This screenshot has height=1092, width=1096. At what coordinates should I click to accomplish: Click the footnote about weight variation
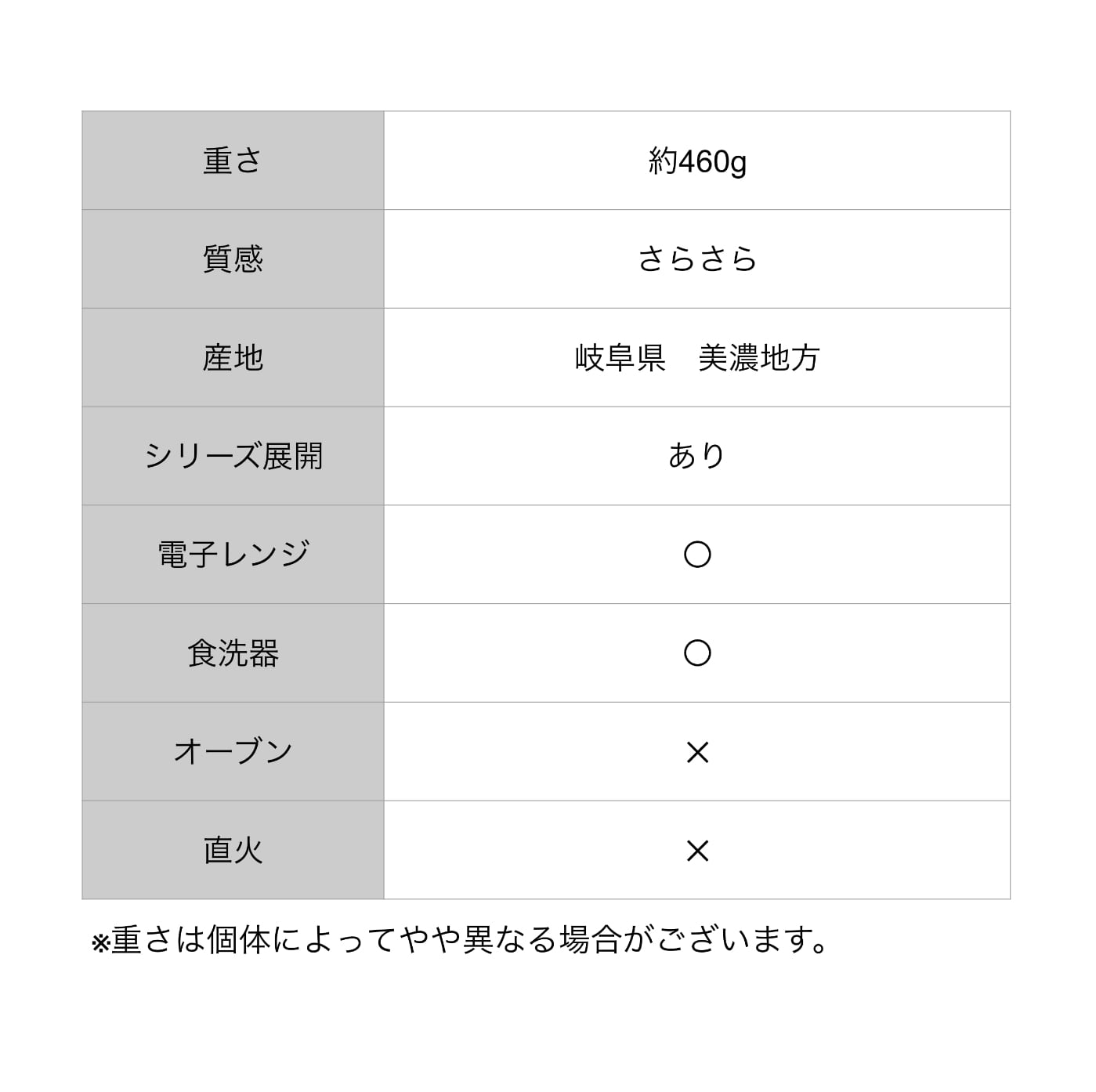coord(460,940)
